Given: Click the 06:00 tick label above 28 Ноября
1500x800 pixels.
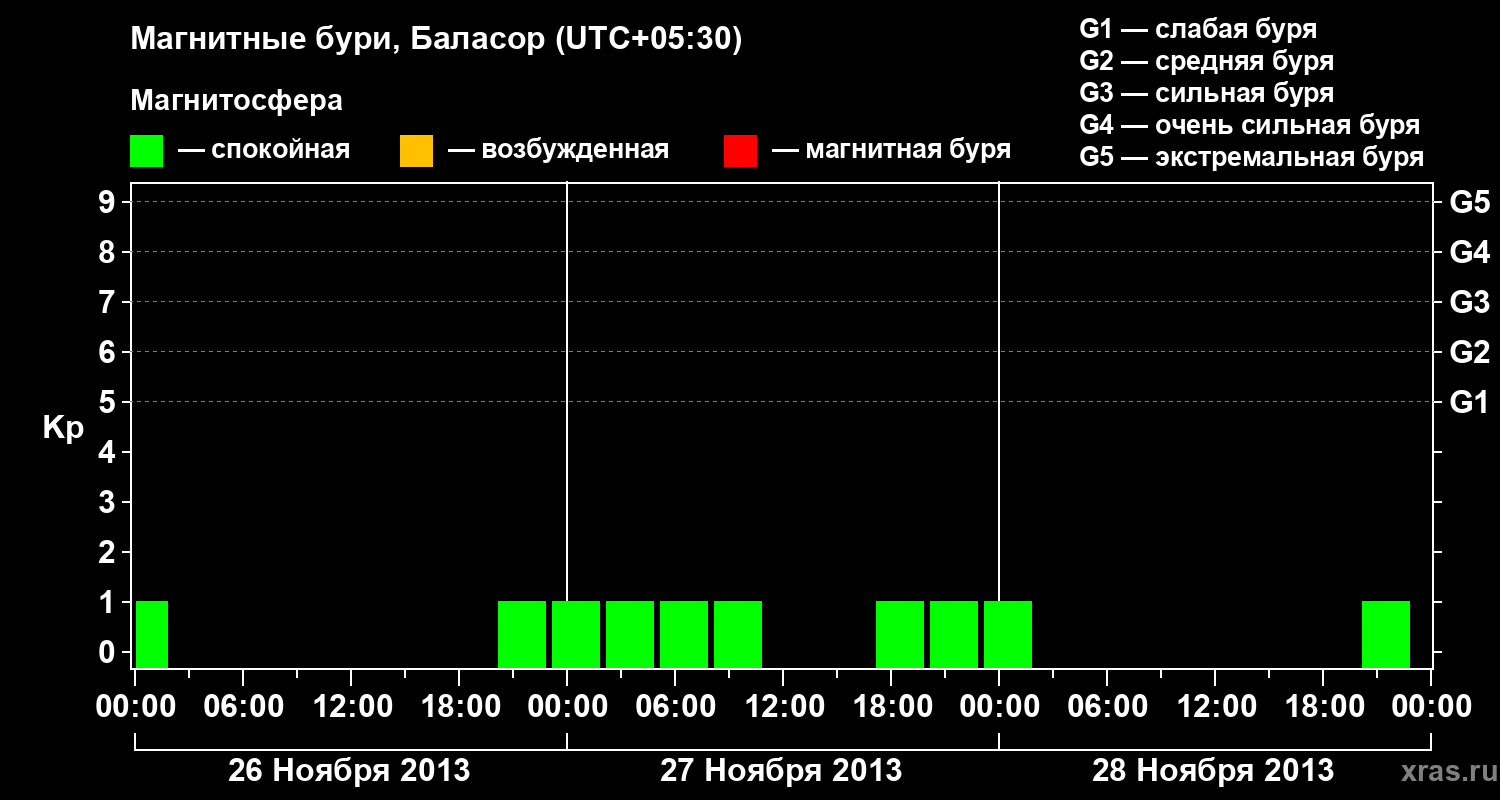Looking at the screenshot, I should [1107, 706].
